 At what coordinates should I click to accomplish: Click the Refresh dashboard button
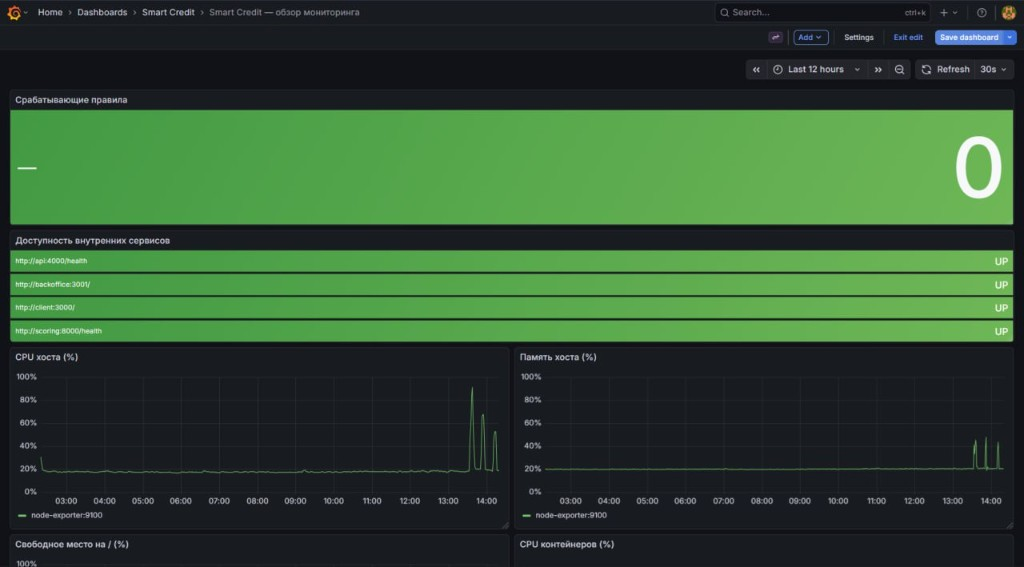point(945,69)
